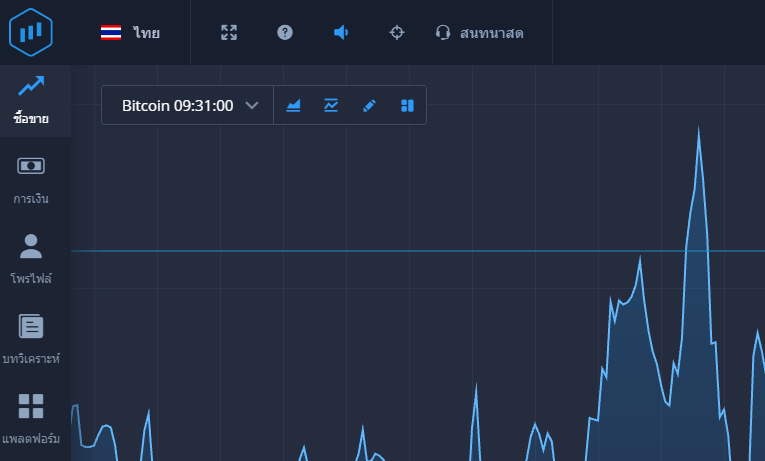Mute sound with the speaker icon
This screenshot has width=765, height=461.
pos(341,33)
